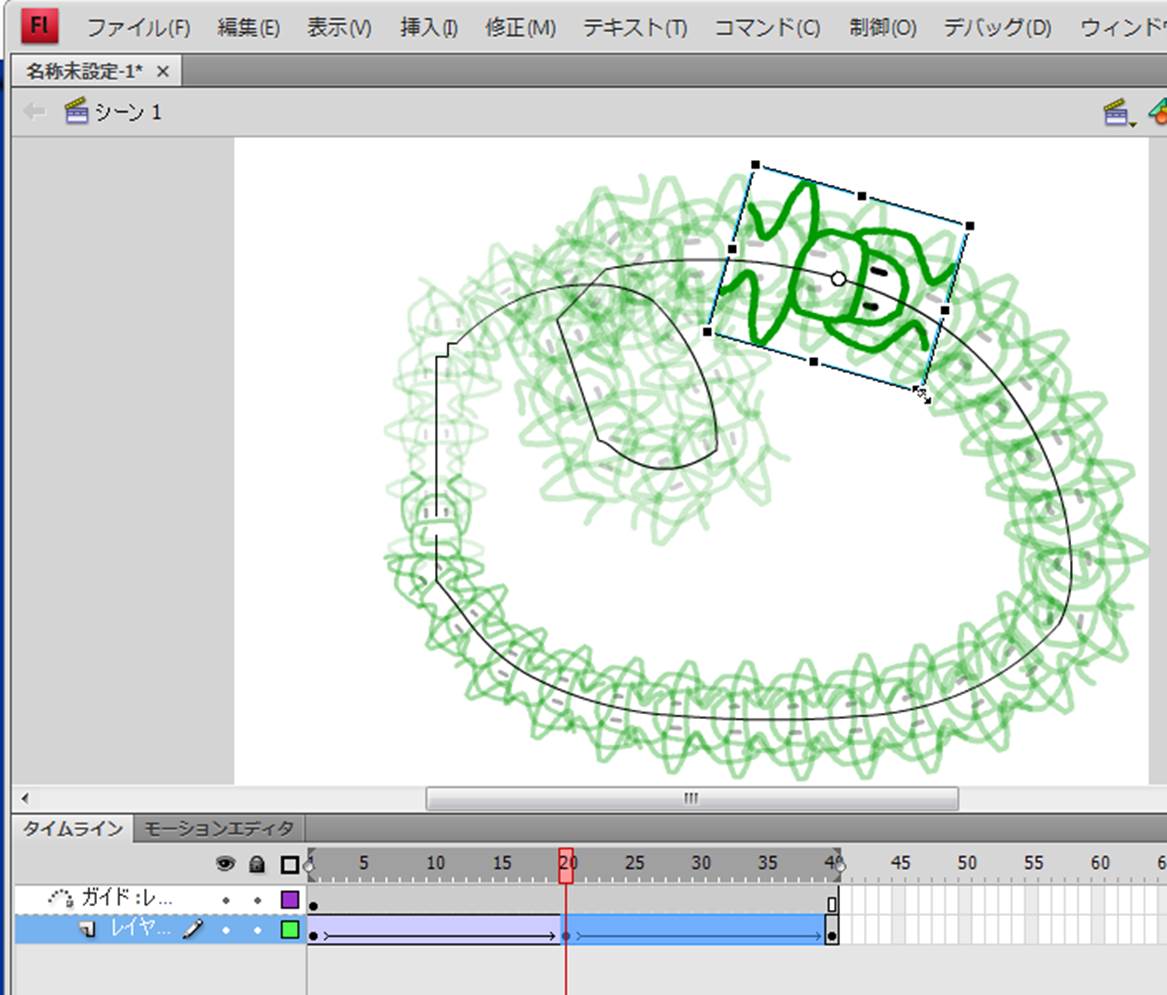Click the back arrow beside シーン 1
Screen dimensions: 1167x995
35,112
